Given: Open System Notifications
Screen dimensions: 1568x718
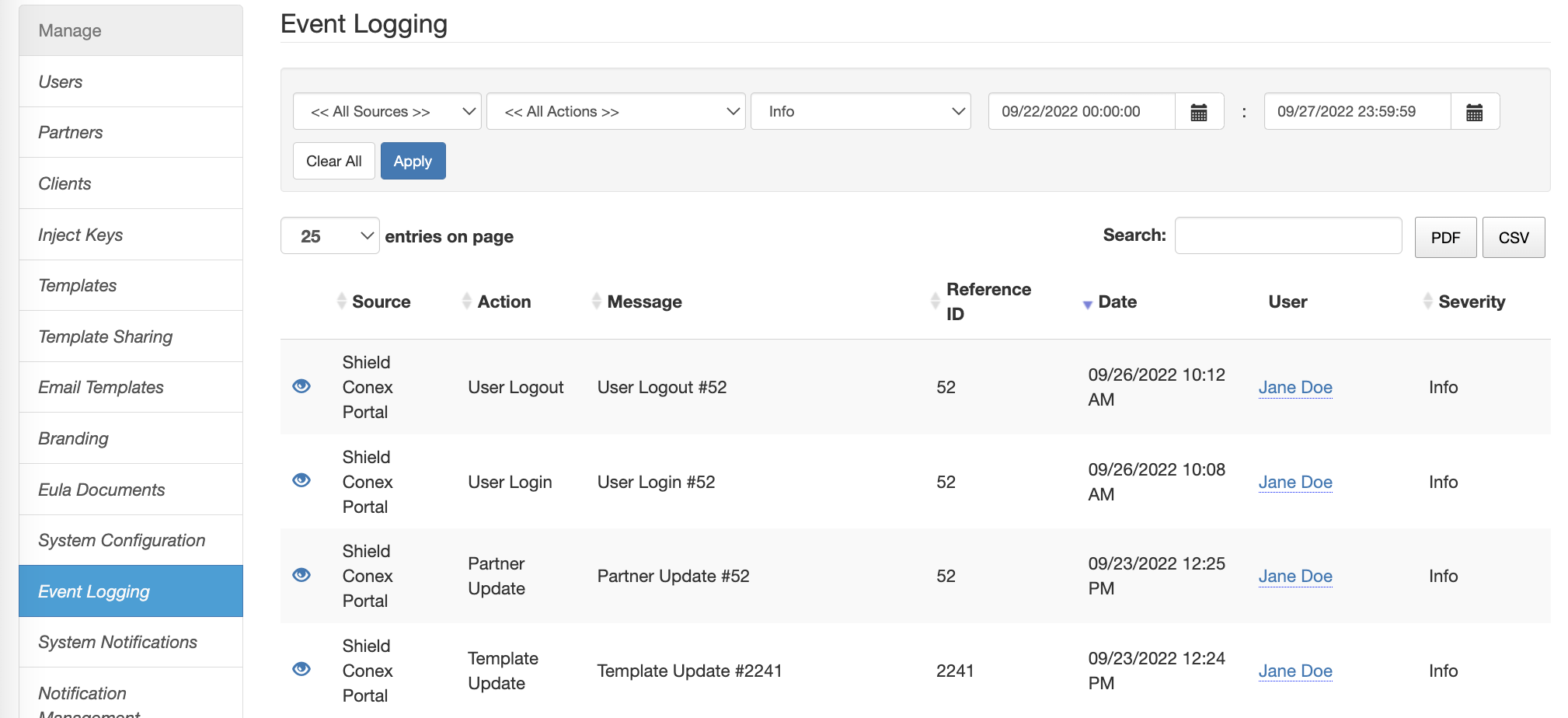Looking at the screenshot, I should pyautogui.click(x=131, y=642).
